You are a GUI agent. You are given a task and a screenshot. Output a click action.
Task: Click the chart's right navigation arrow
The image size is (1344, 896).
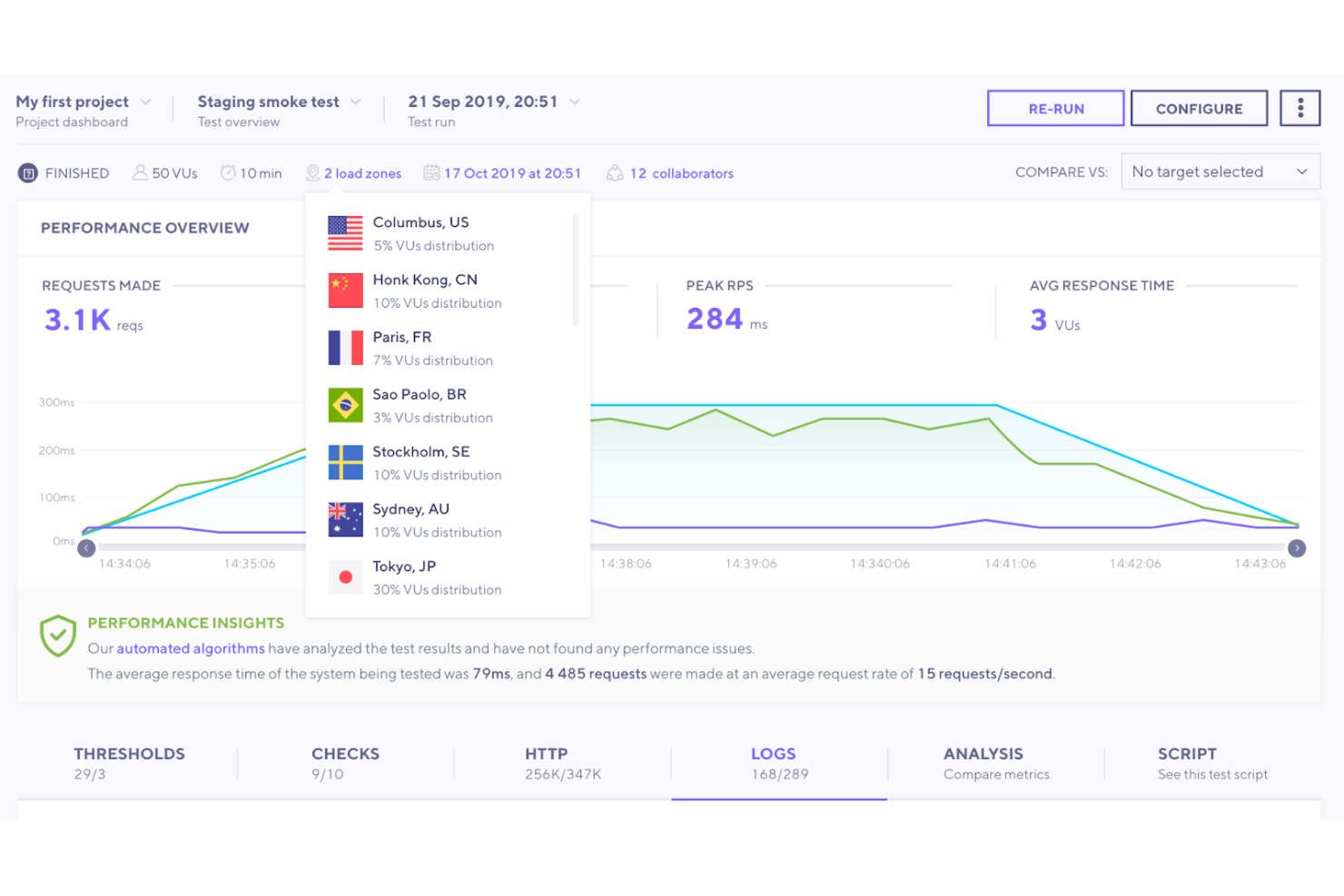pyautogui.click(x=1298, y=548)
